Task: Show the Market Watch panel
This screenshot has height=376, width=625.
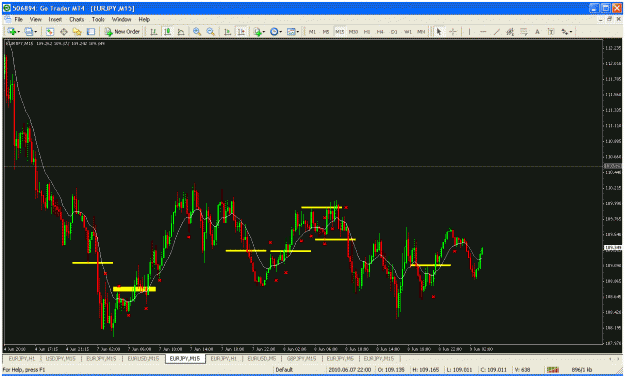Action: [50, 31]
